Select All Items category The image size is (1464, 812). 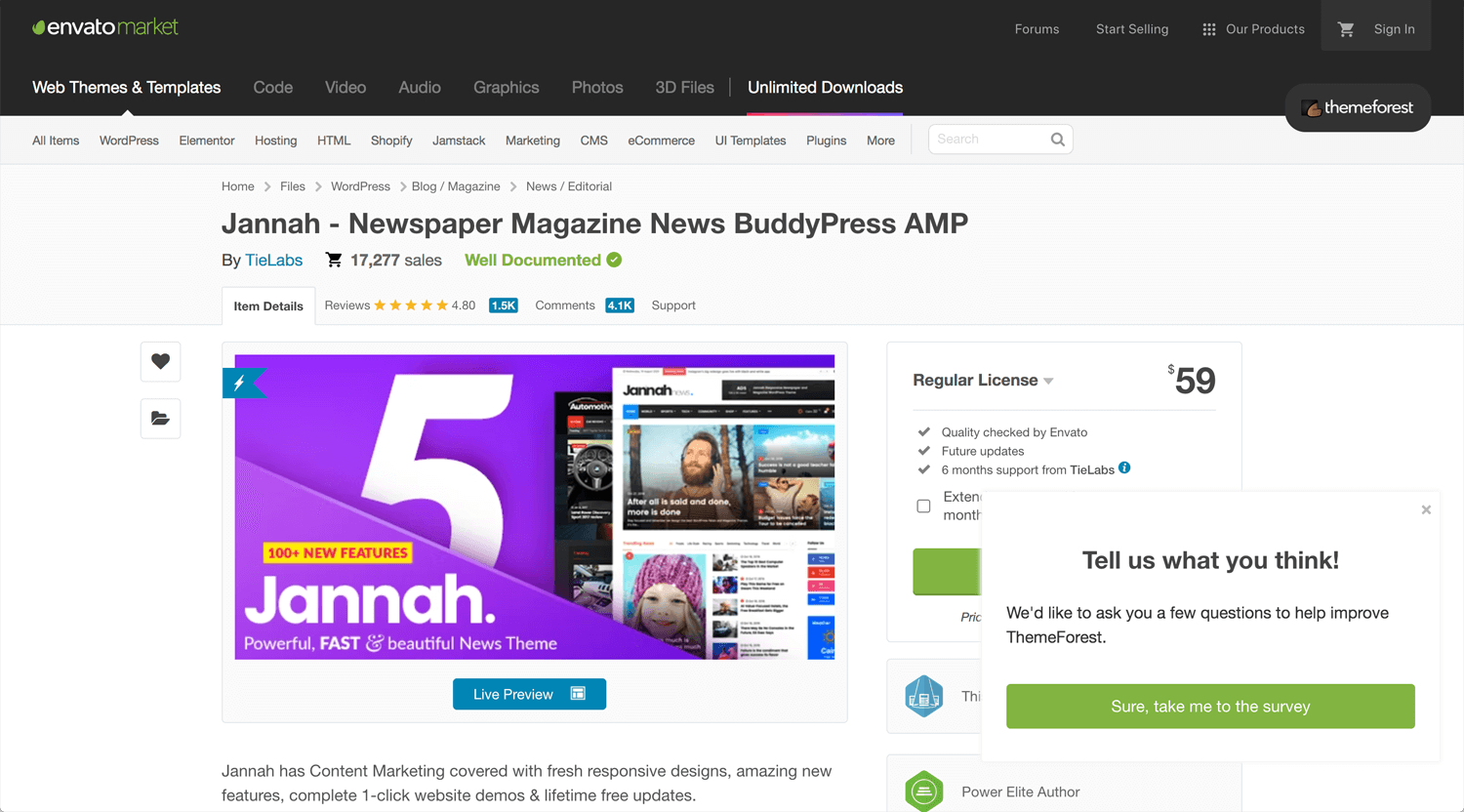pyautogui.click(x=56, y=141)
